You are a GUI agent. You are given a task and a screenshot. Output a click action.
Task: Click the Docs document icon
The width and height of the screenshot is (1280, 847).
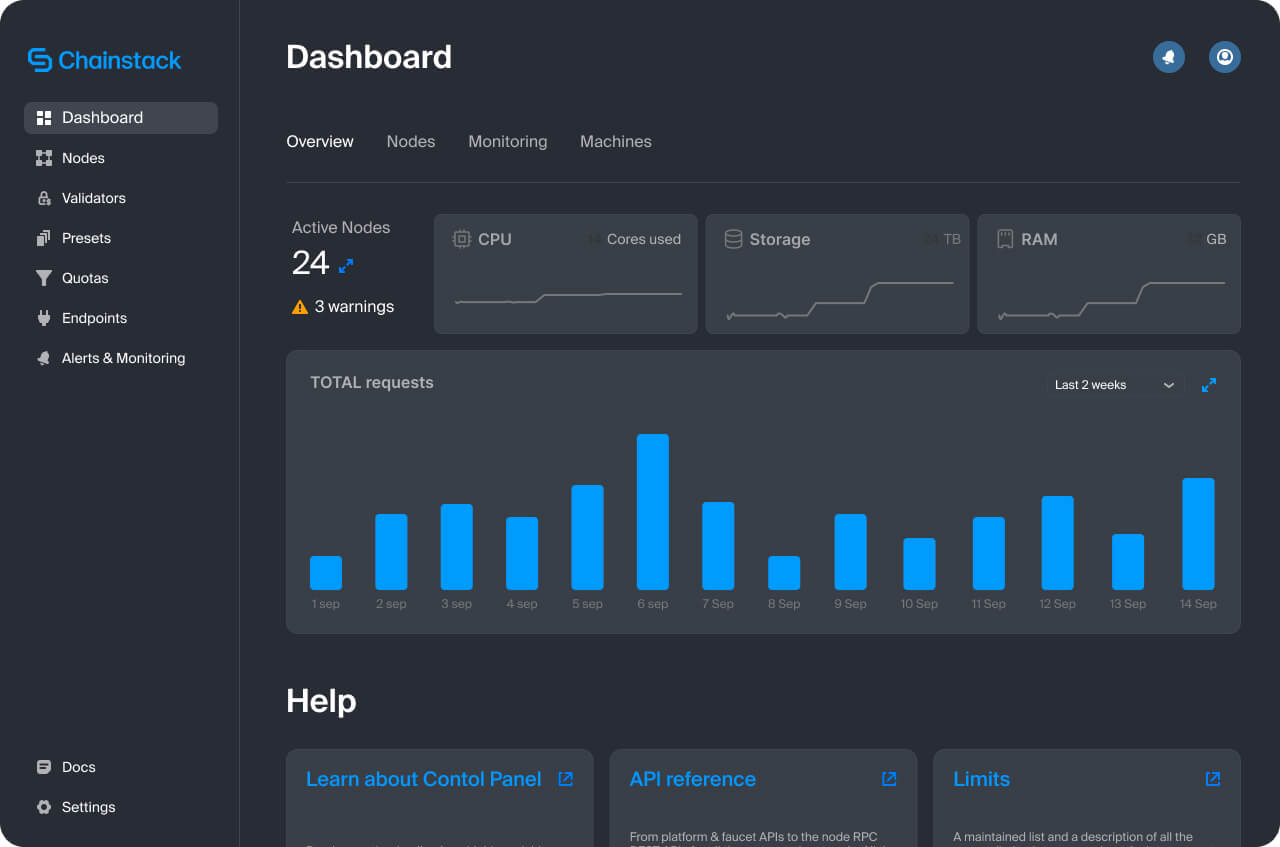(x=44, y=767)
